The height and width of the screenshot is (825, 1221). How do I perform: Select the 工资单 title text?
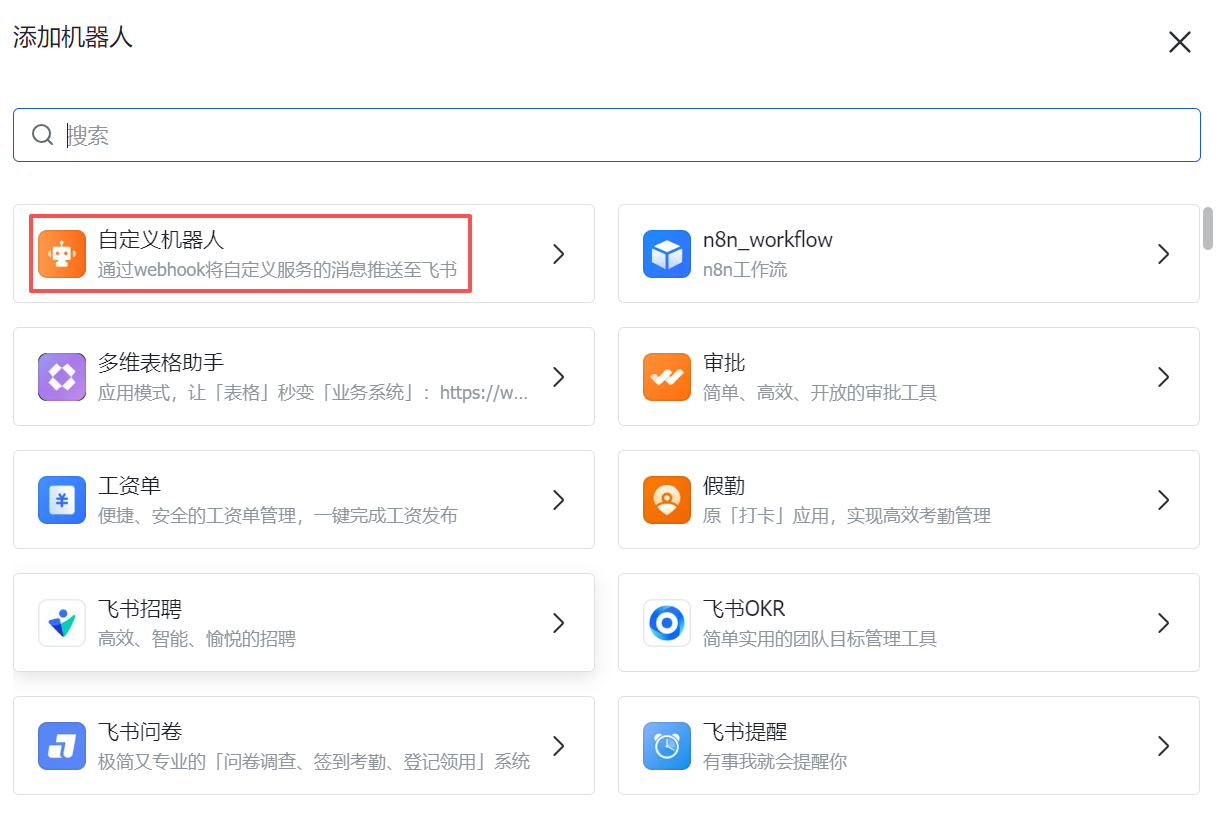[130, 486]
